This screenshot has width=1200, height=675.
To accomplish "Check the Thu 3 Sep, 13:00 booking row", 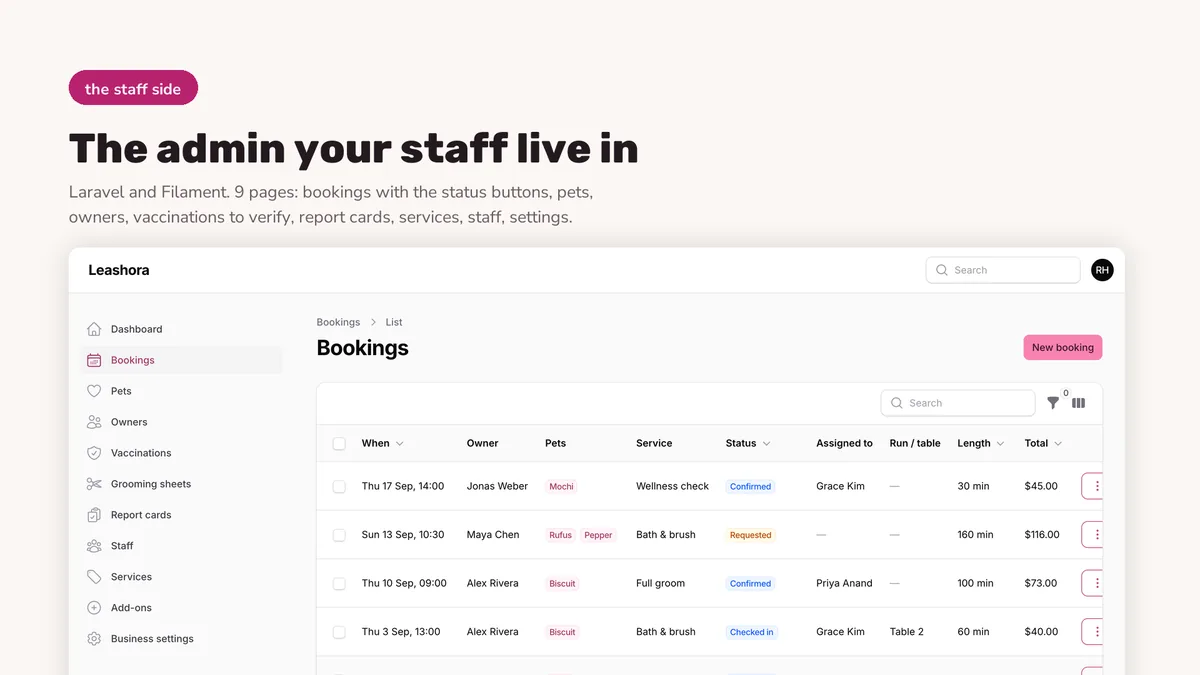I will pos(339,632).
